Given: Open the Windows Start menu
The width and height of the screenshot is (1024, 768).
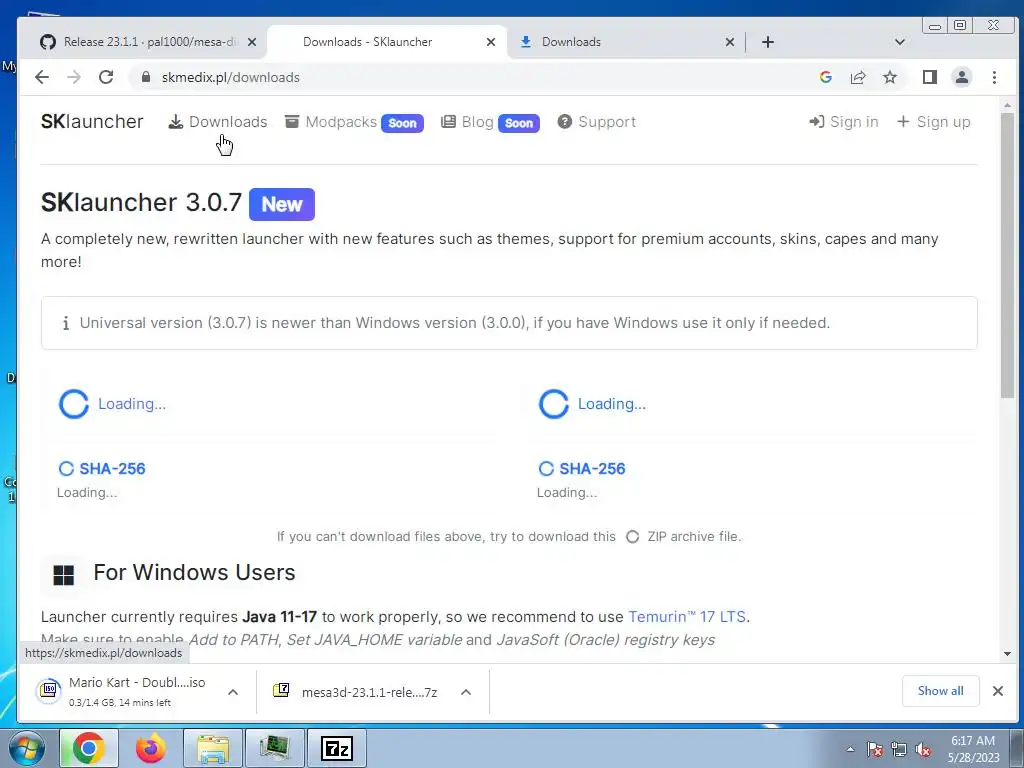Looking at the screenshot, I should coord(26,748).
